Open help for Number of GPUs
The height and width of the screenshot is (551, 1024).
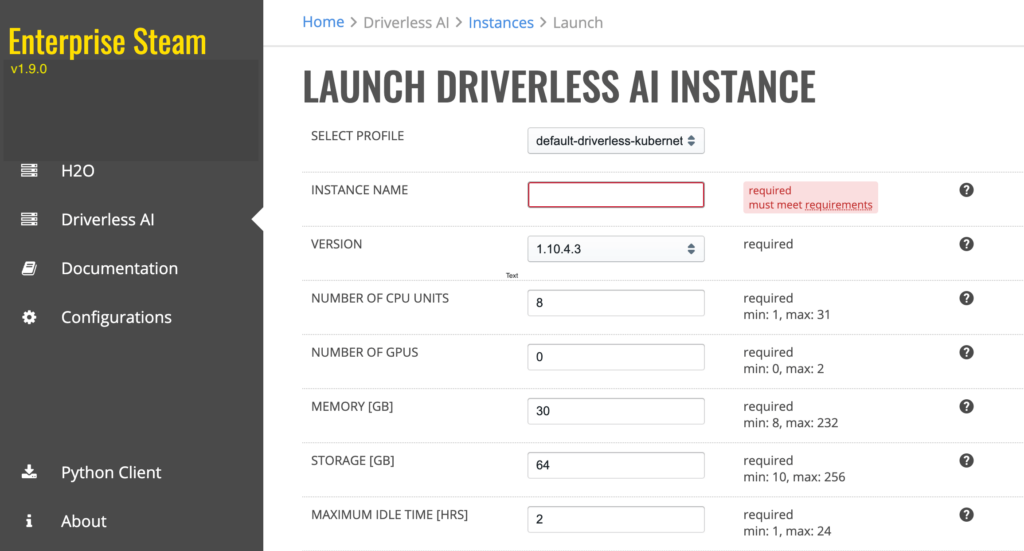(x=967, y=353)
